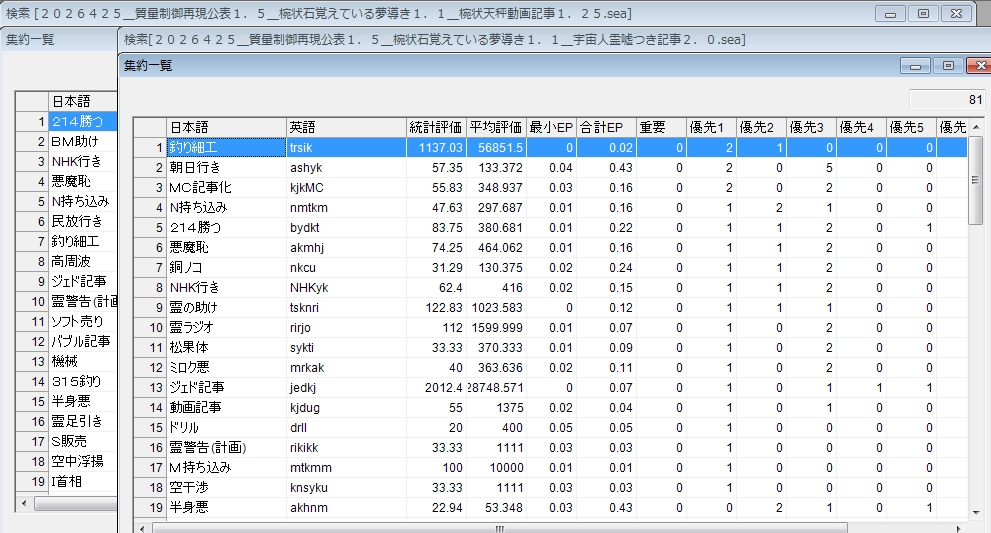Image resolution: width=991 pixels, height=533 pixels.
Task: Click the horizontal scrollbar left arrow button
Action: 143,527
